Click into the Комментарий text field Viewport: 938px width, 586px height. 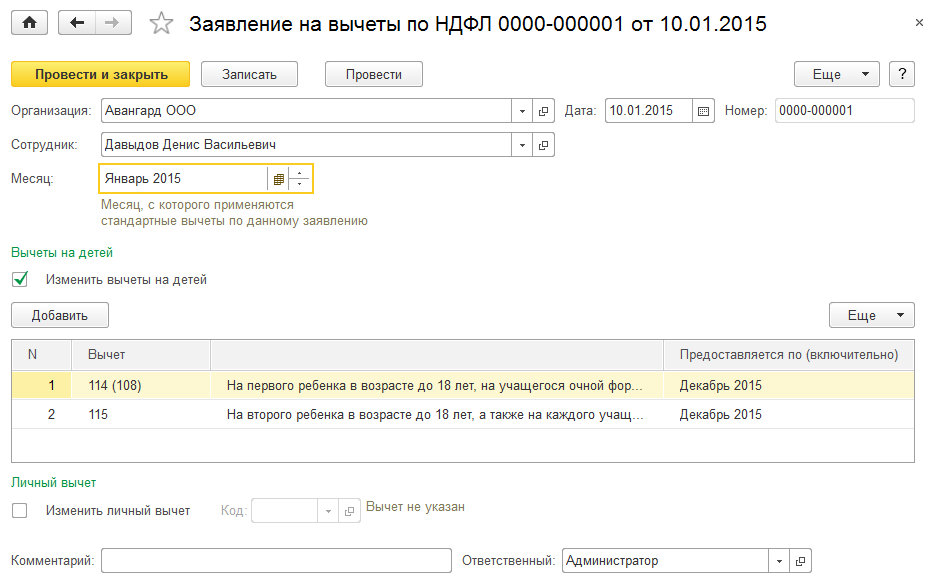tap(276, 561)
